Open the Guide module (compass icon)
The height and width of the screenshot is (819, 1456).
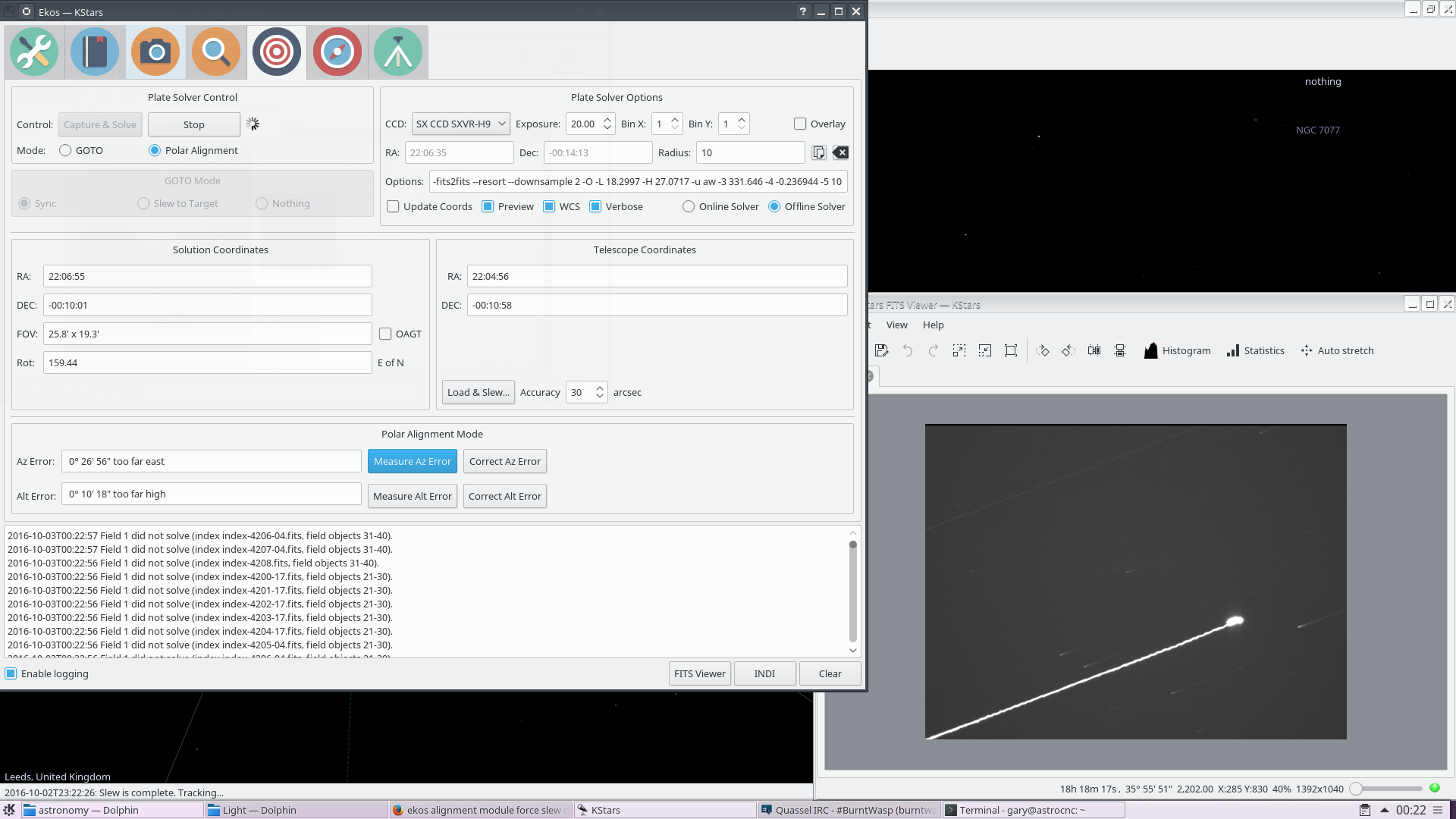(x=337, y=52)
